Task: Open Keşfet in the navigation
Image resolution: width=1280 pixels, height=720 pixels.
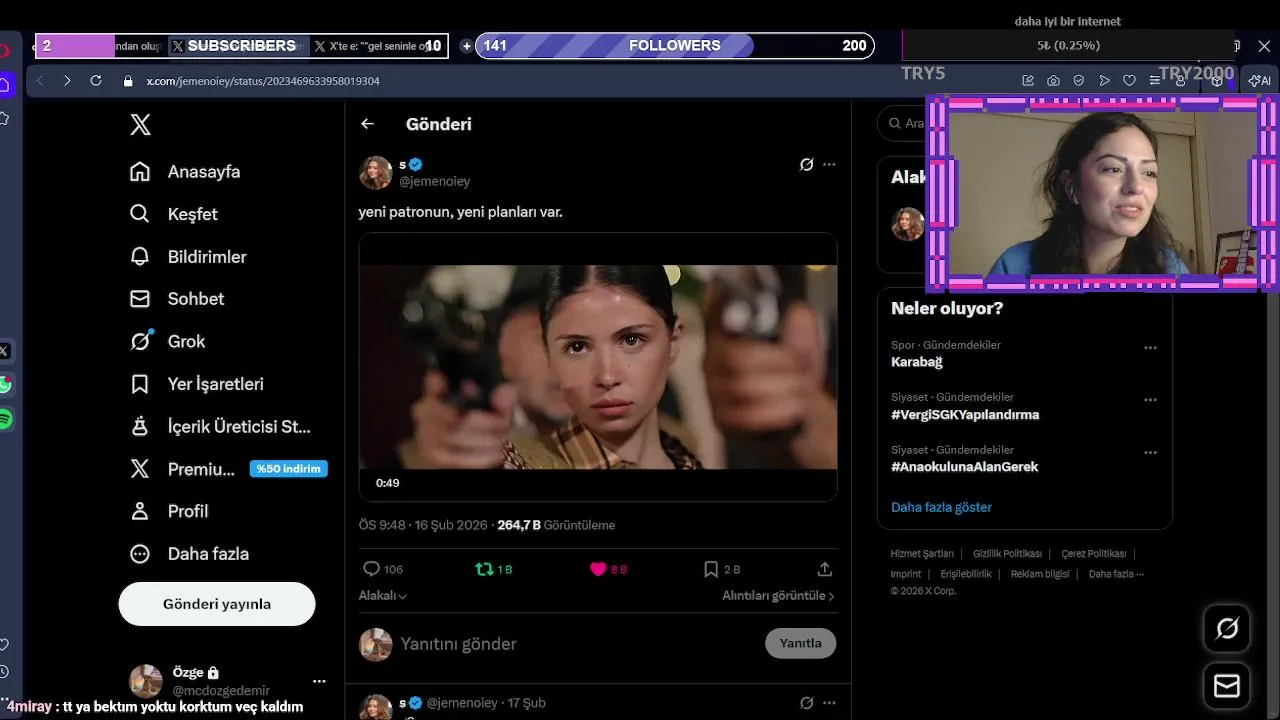Action: coord(174,214)
